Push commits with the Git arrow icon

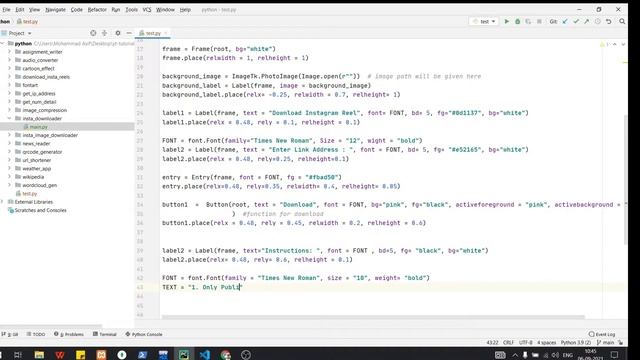point(587,21)
